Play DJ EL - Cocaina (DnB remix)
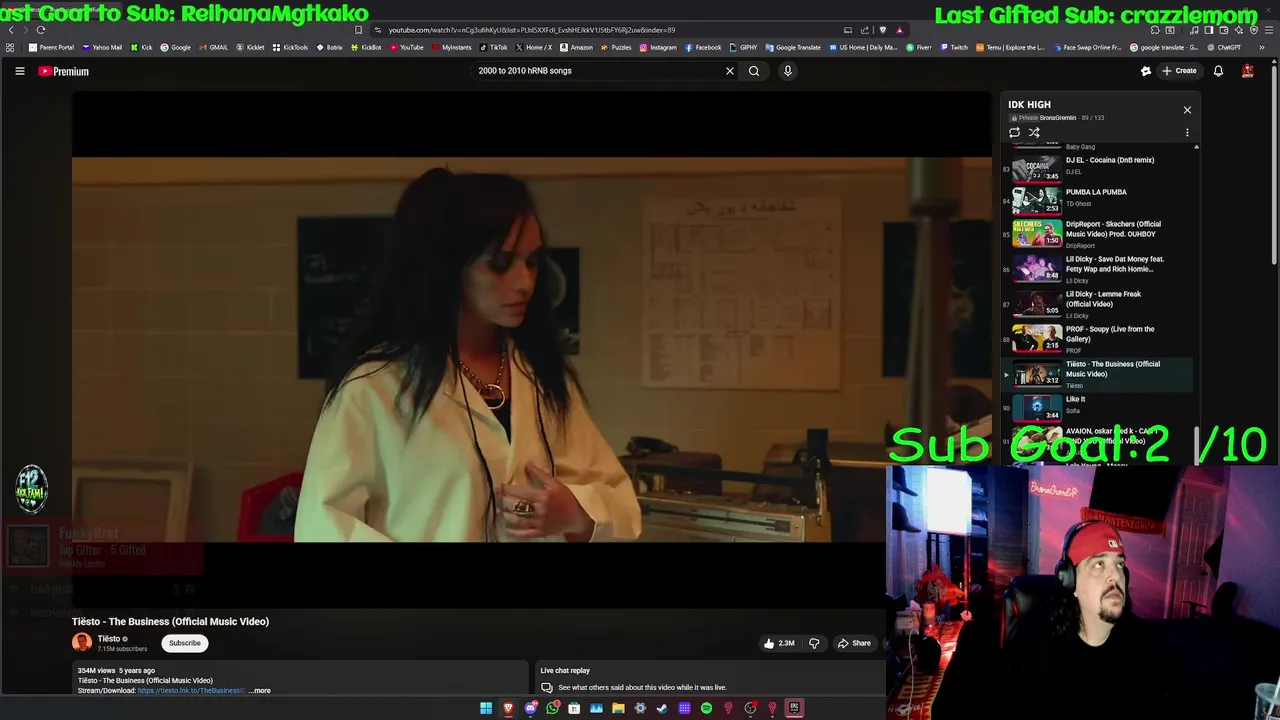The height and width of the screenshot is (720, 1280). [x=1098, y=166]
